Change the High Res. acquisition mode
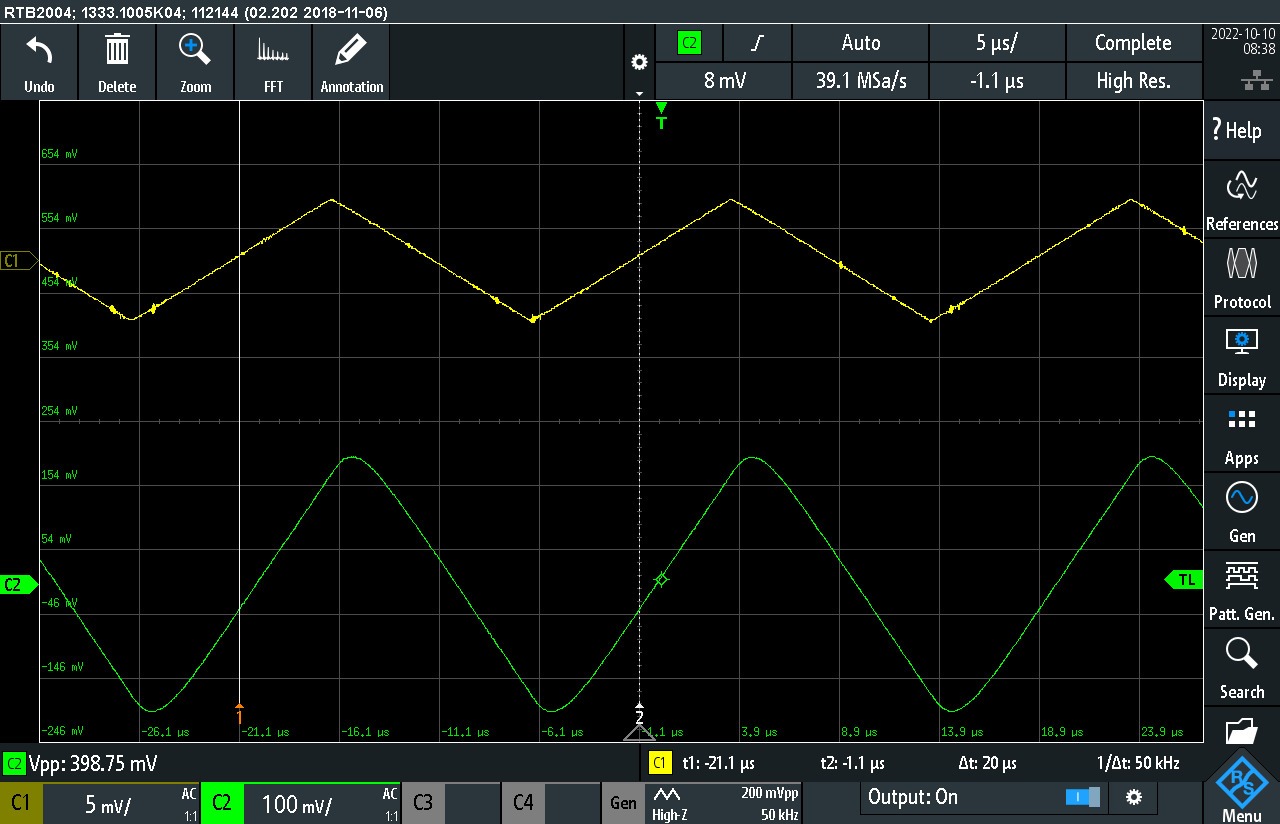Screen dimensions: 1280x824 pyautogui.click(x=1133, y=81)
